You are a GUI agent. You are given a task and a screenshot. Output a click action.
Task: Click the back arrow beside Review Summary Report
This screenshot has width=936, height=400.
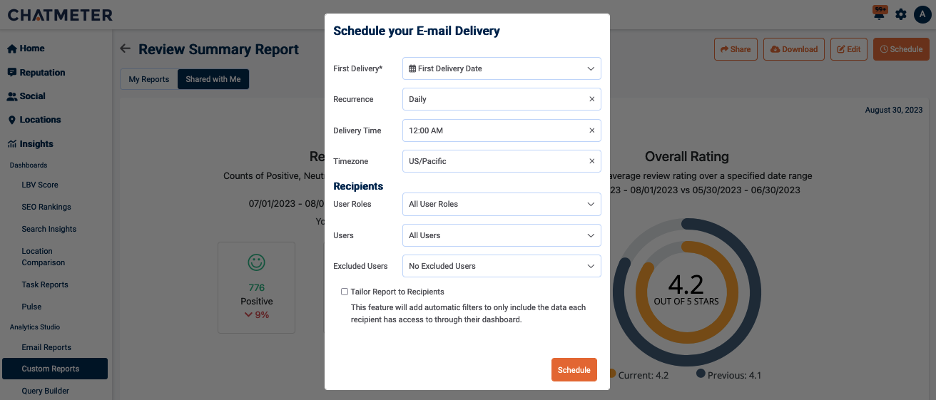click(125, 48)
